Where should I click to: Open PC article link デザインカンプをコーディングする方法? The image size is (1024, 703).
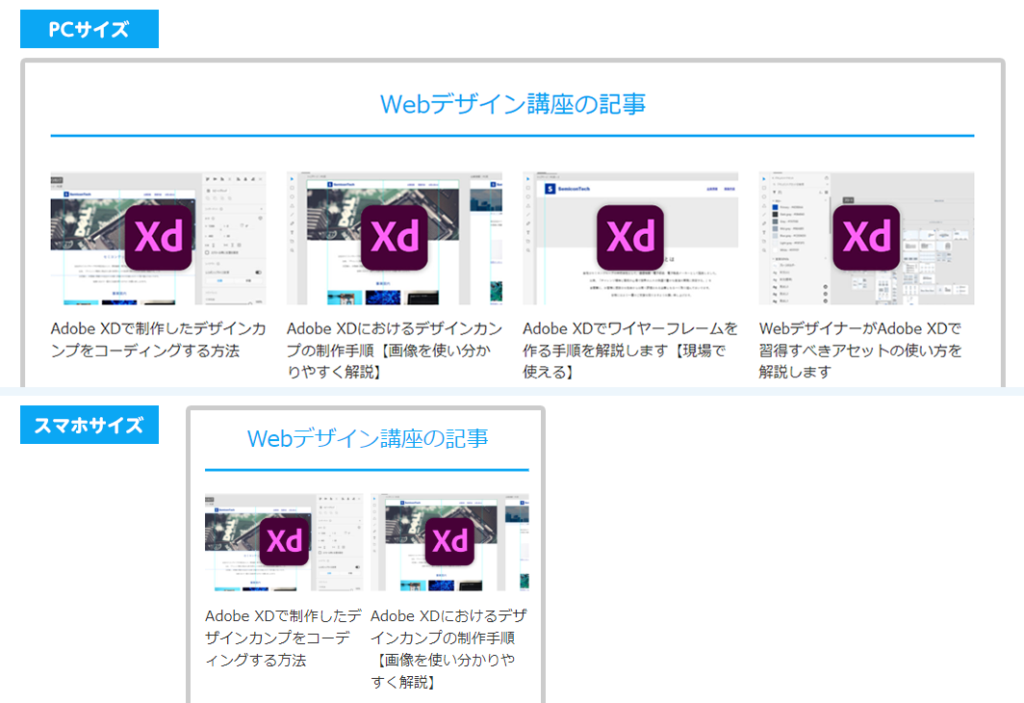(158, 339)
